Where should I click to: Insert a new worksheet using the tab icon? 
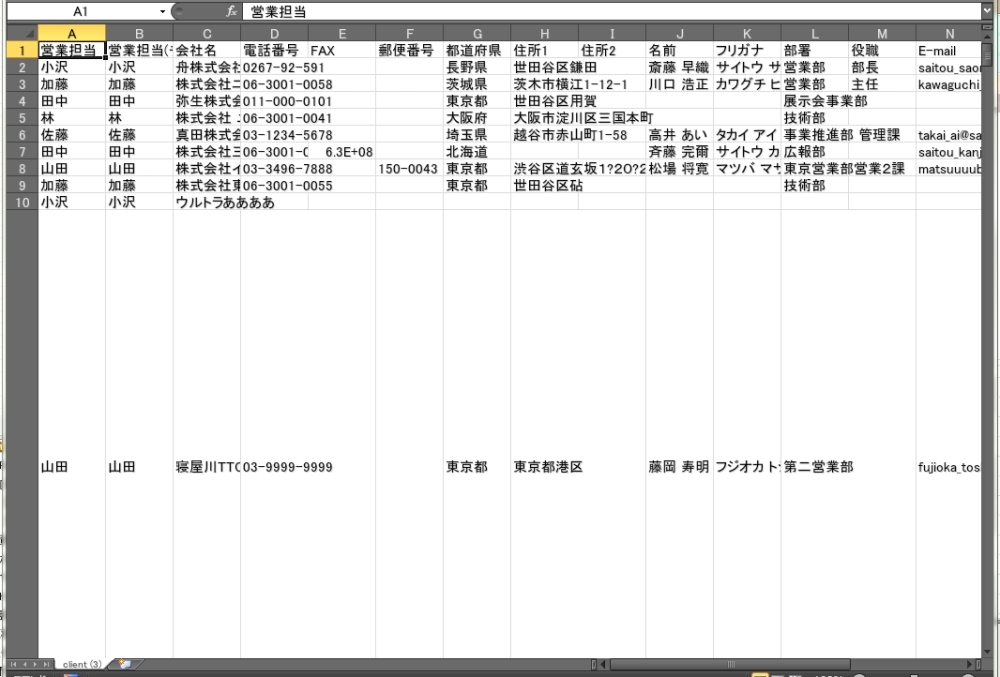[x=125, y=664]
